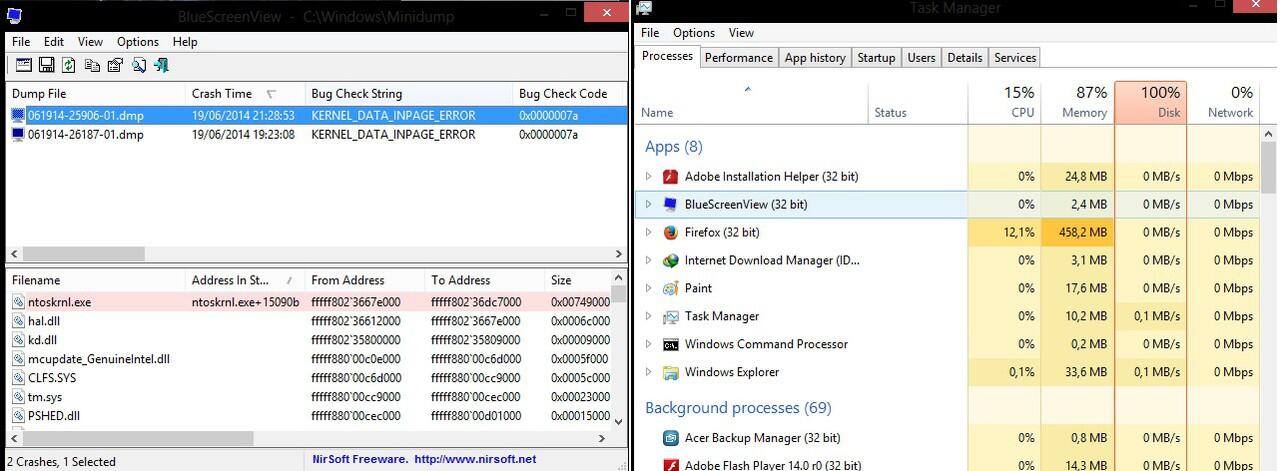Click the BlueScreenView process icon in Task Manager
Viewport: 1280px width, 471px height.
[x=670, y=205]
